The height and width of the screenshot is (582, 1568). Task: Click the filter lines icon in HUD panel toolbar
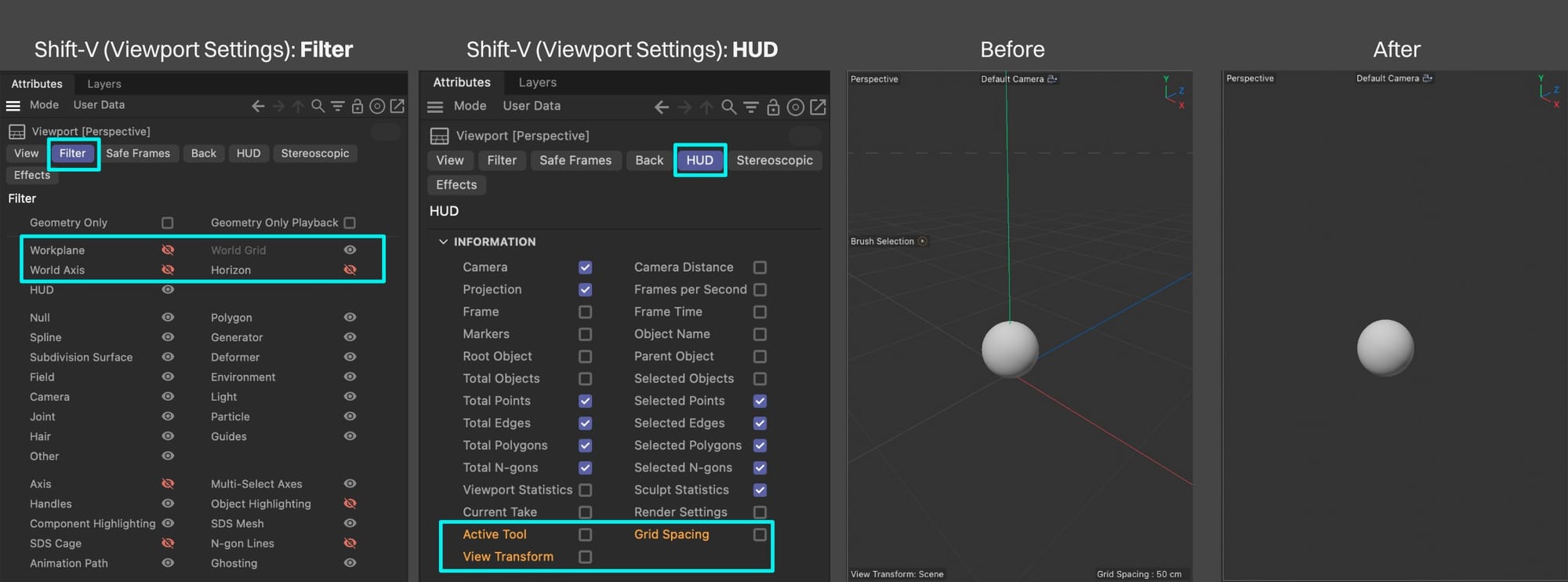pyautogui.click(x=751, y=107)
